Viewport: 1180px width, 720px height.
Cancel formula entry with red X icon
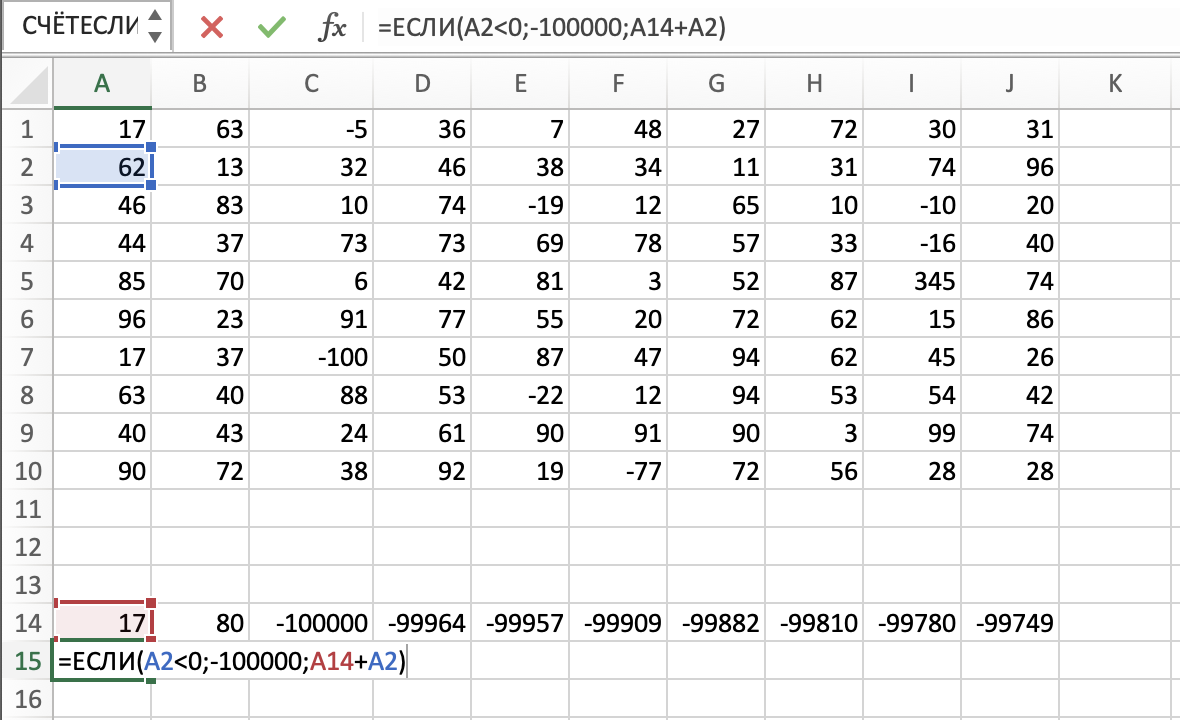click(212, 28)
